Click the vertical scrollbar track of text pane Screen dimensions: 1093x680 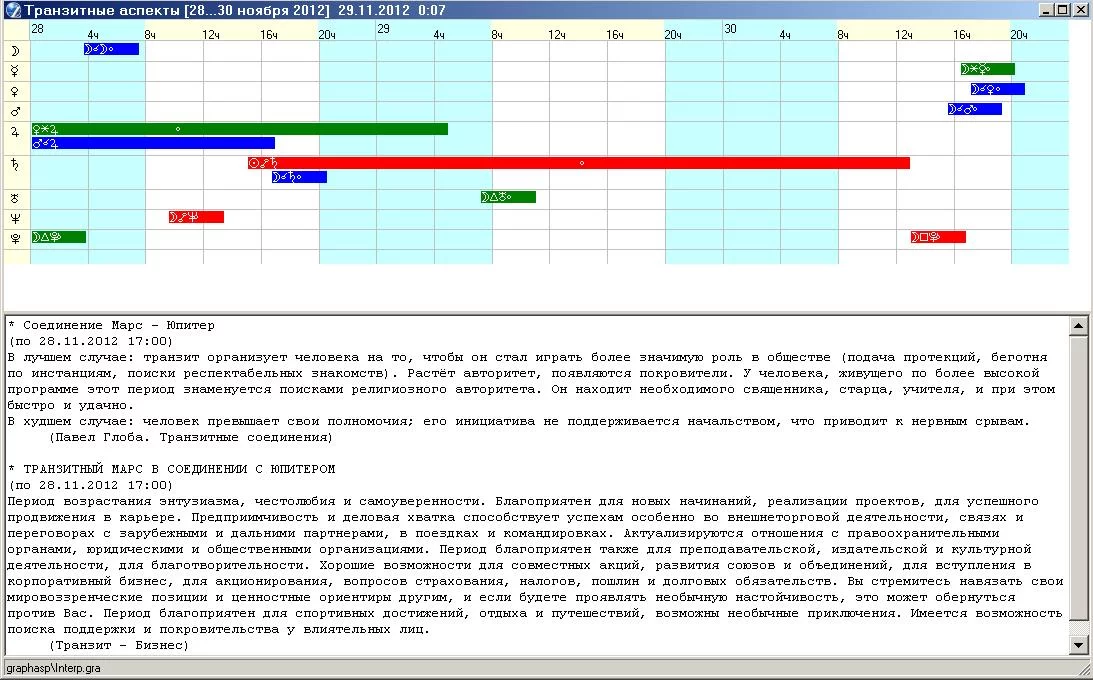tap(1078, 488)
